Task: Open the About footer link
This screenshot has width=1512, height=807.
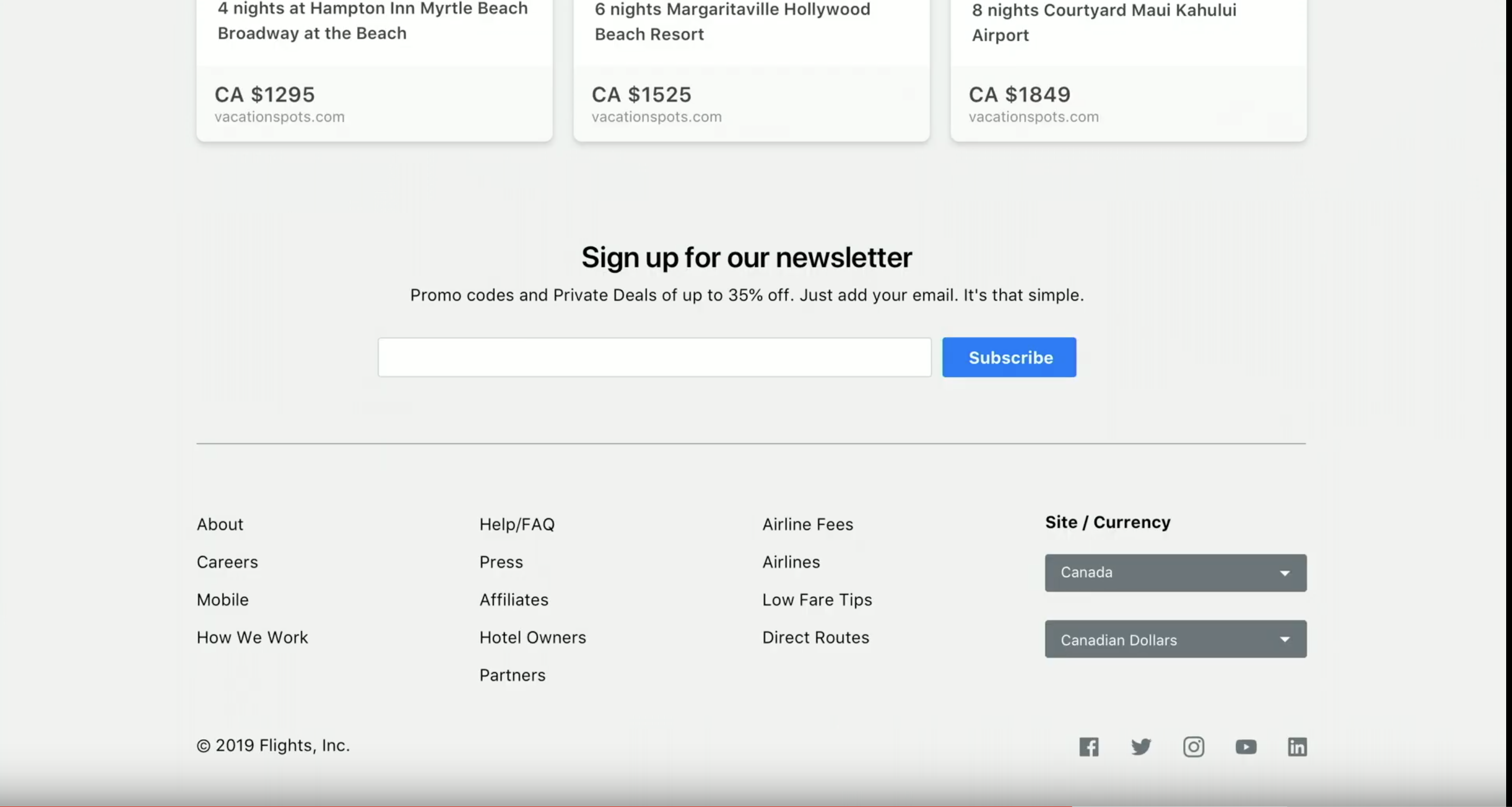Action: point(219,524)
